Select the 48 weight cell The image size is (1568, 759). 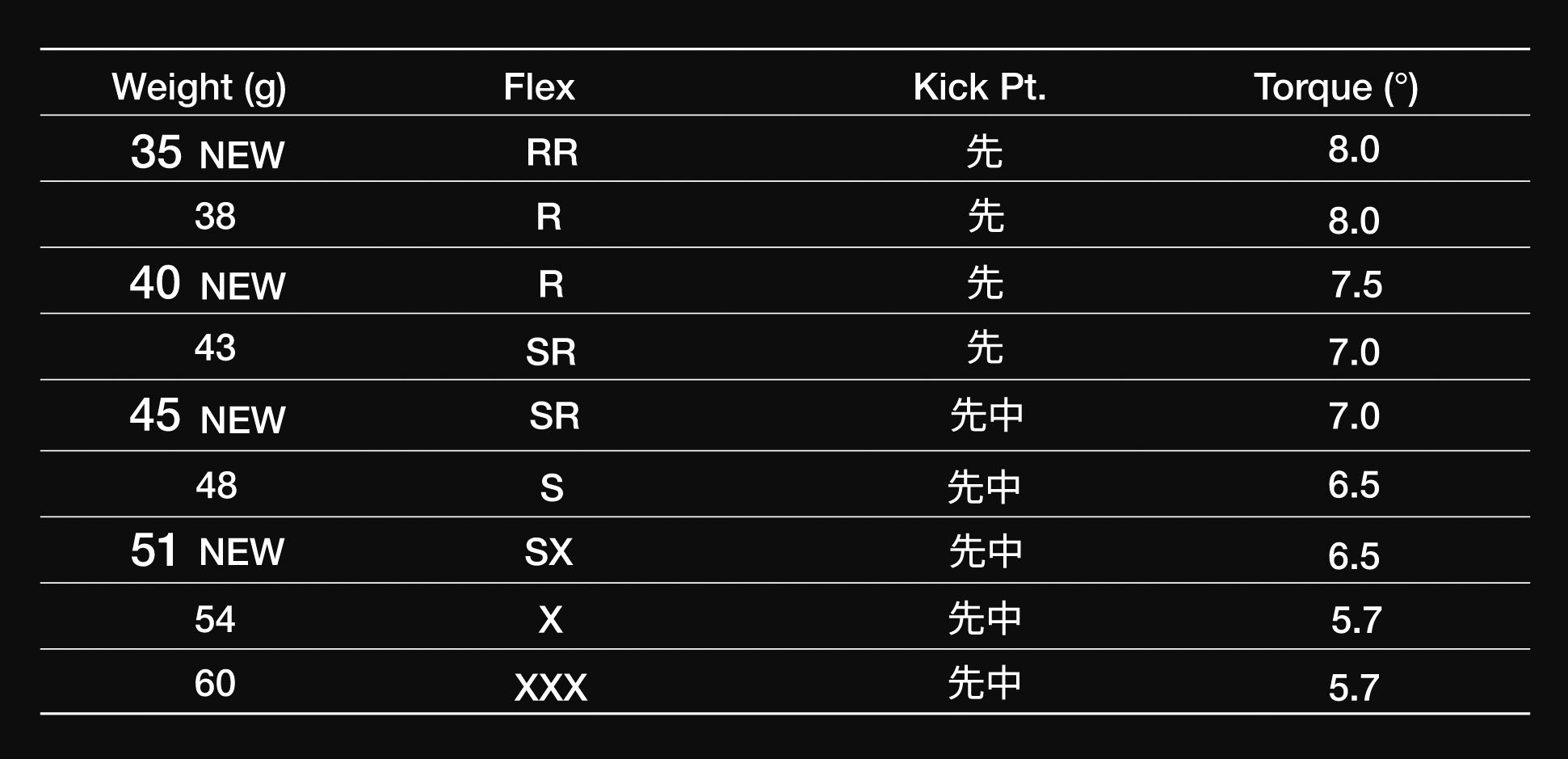point(216,486)
